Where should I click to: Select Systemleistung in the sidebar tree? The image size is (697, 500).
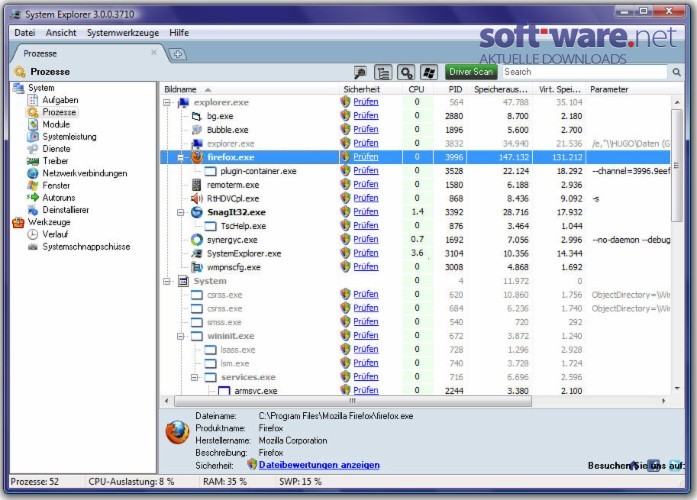point(69,136)
